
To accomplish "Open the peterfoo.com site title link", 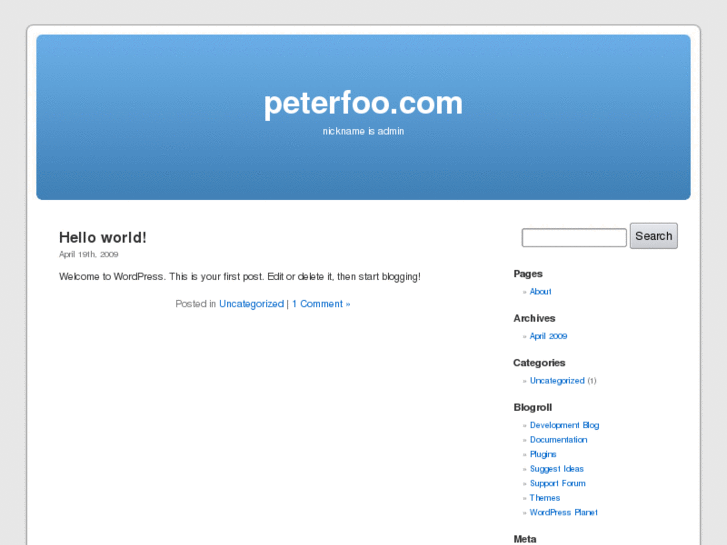I will [x=363, y=103].
